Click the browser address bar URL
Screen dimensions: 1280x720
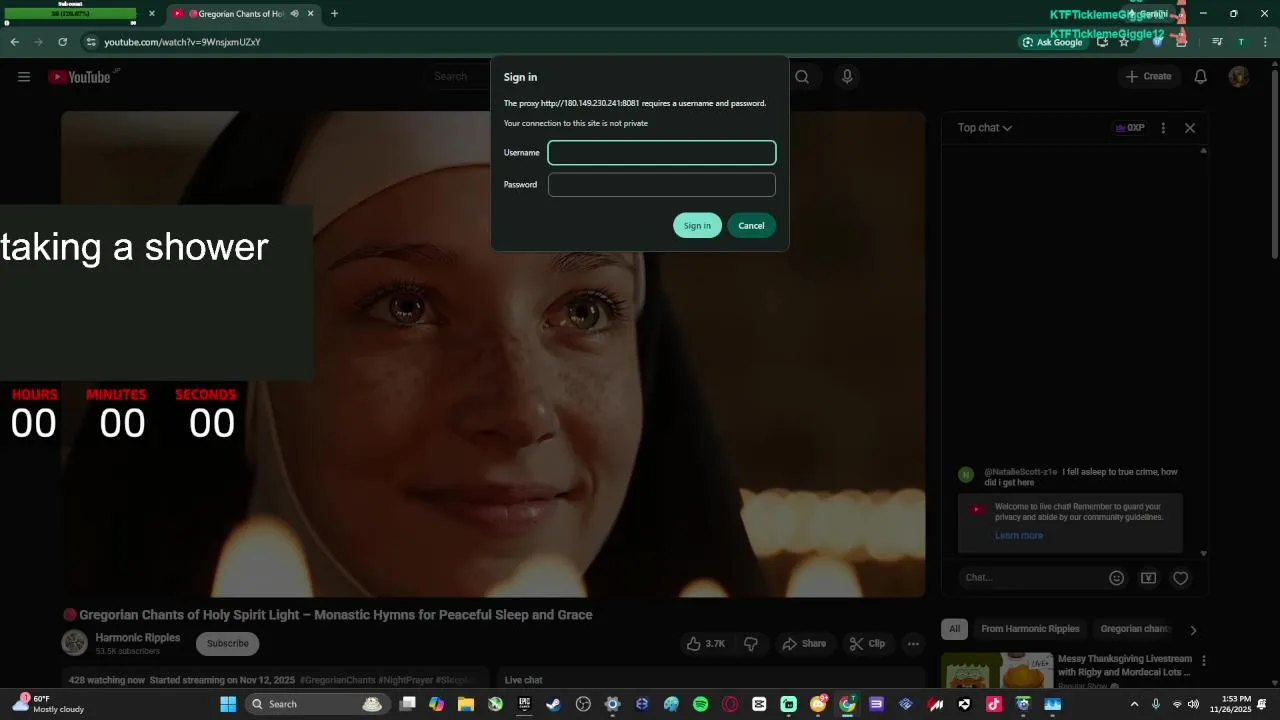[183, 42]
